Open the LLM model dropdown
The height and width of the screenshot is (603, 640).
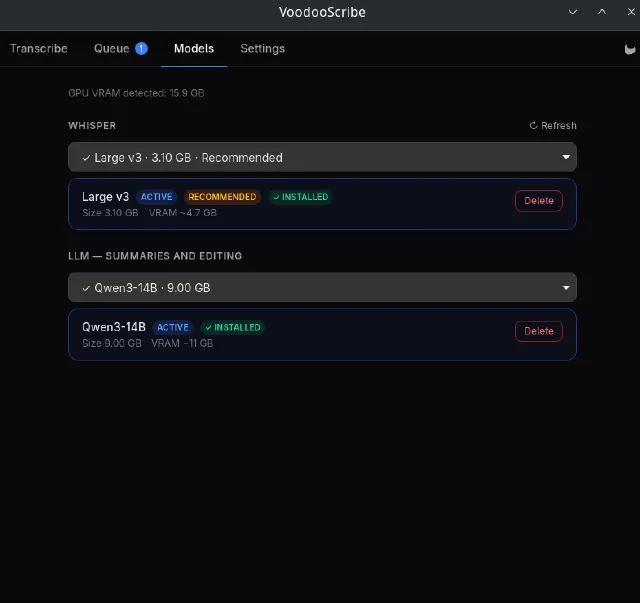322,287
